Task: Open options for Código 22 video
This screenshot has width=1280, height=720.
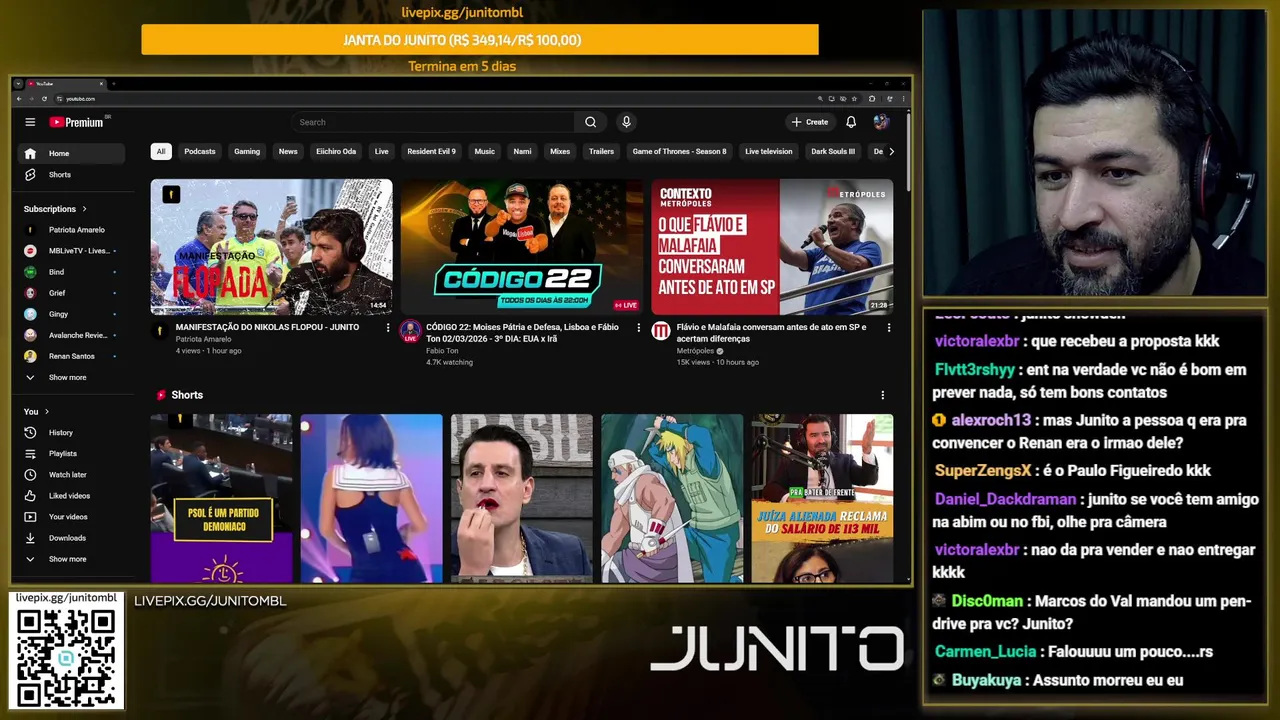Action: coord(639,327)
